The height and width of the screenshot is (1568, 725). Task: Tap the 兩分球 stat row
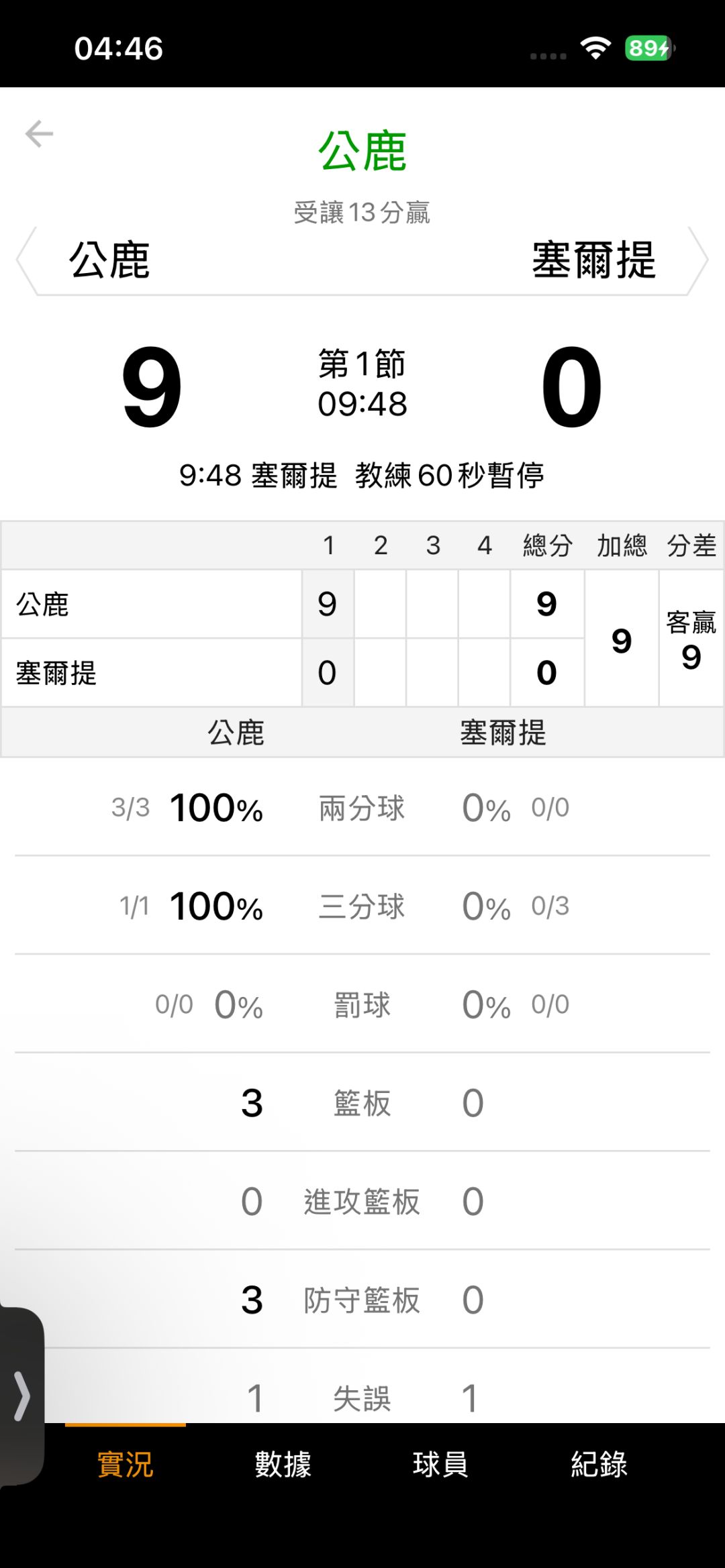point(362,808)
